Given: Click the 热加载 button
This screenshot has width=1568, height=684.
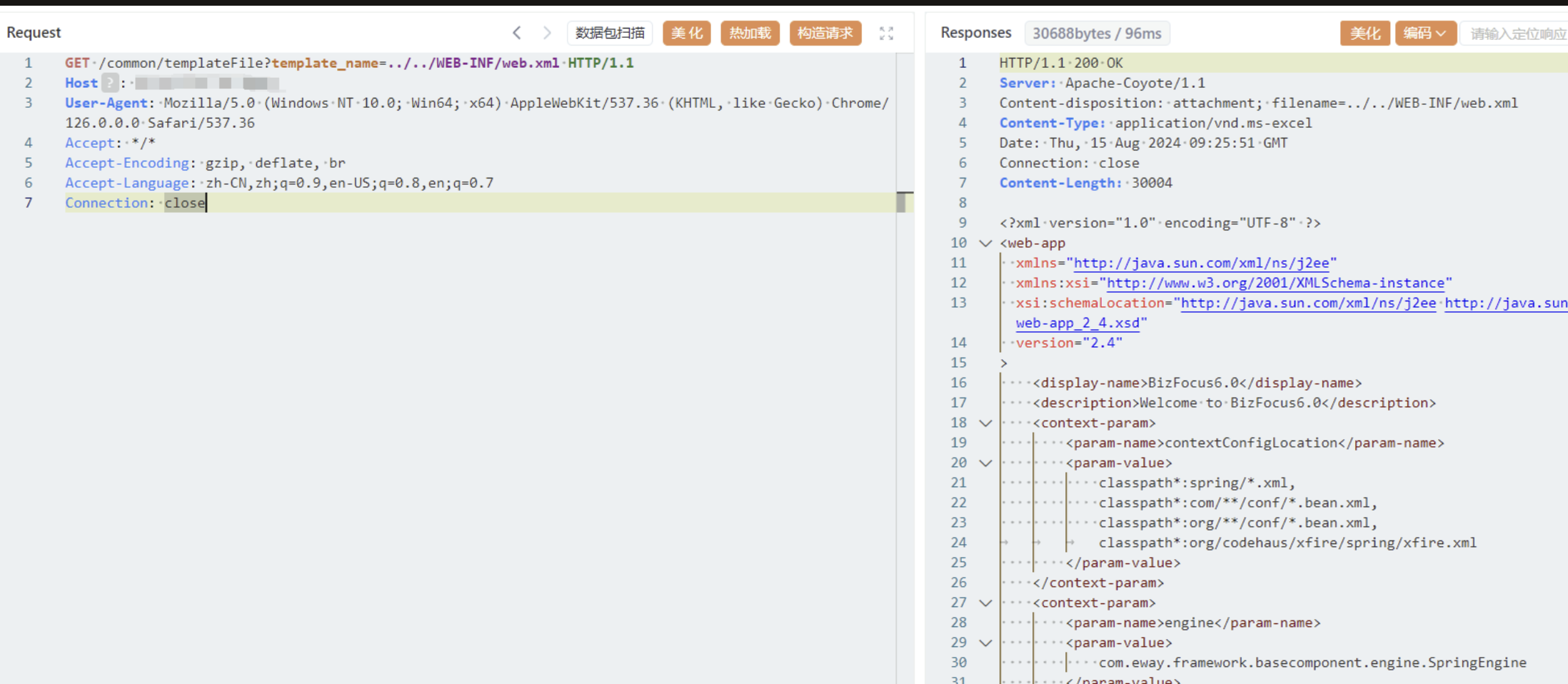Looking at the screenshot, I should pos(750,33).
